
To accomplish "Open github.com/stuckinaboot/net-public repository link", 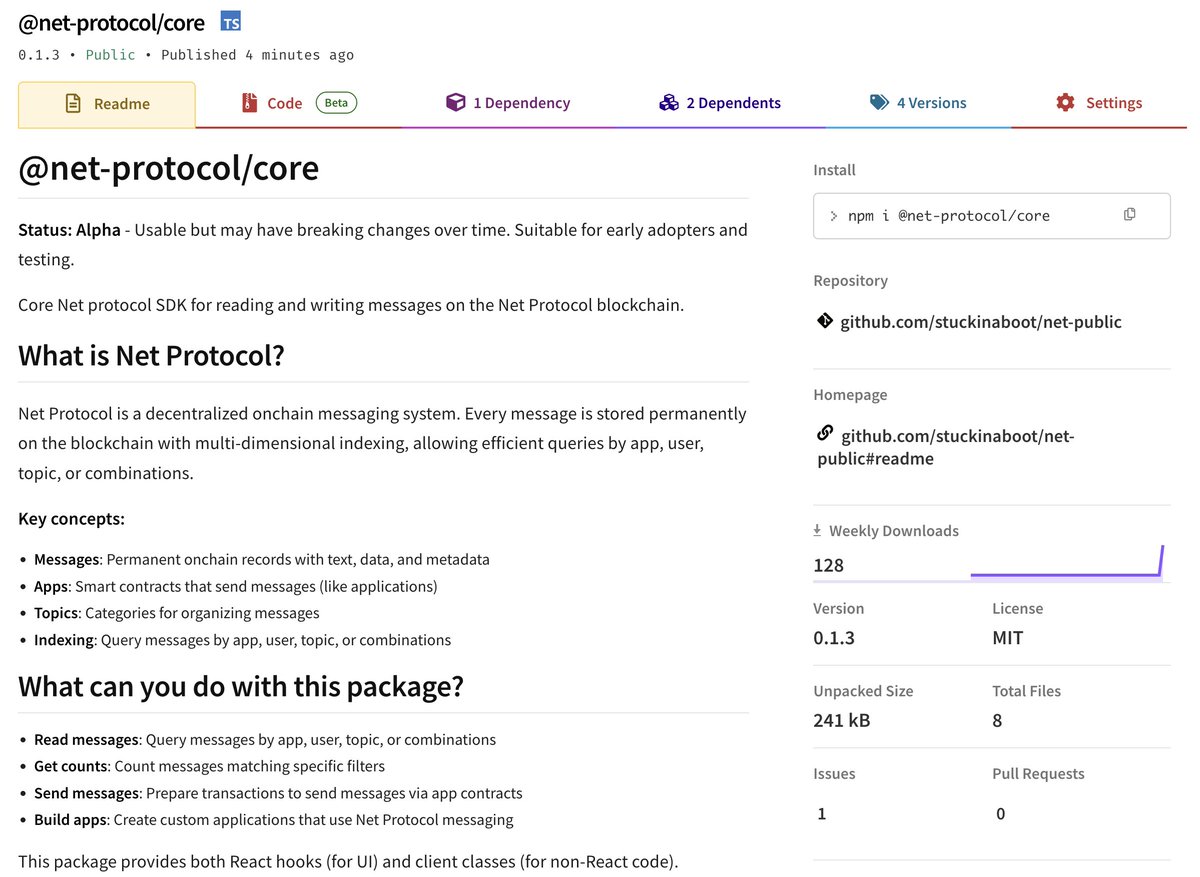I will 980,322.
